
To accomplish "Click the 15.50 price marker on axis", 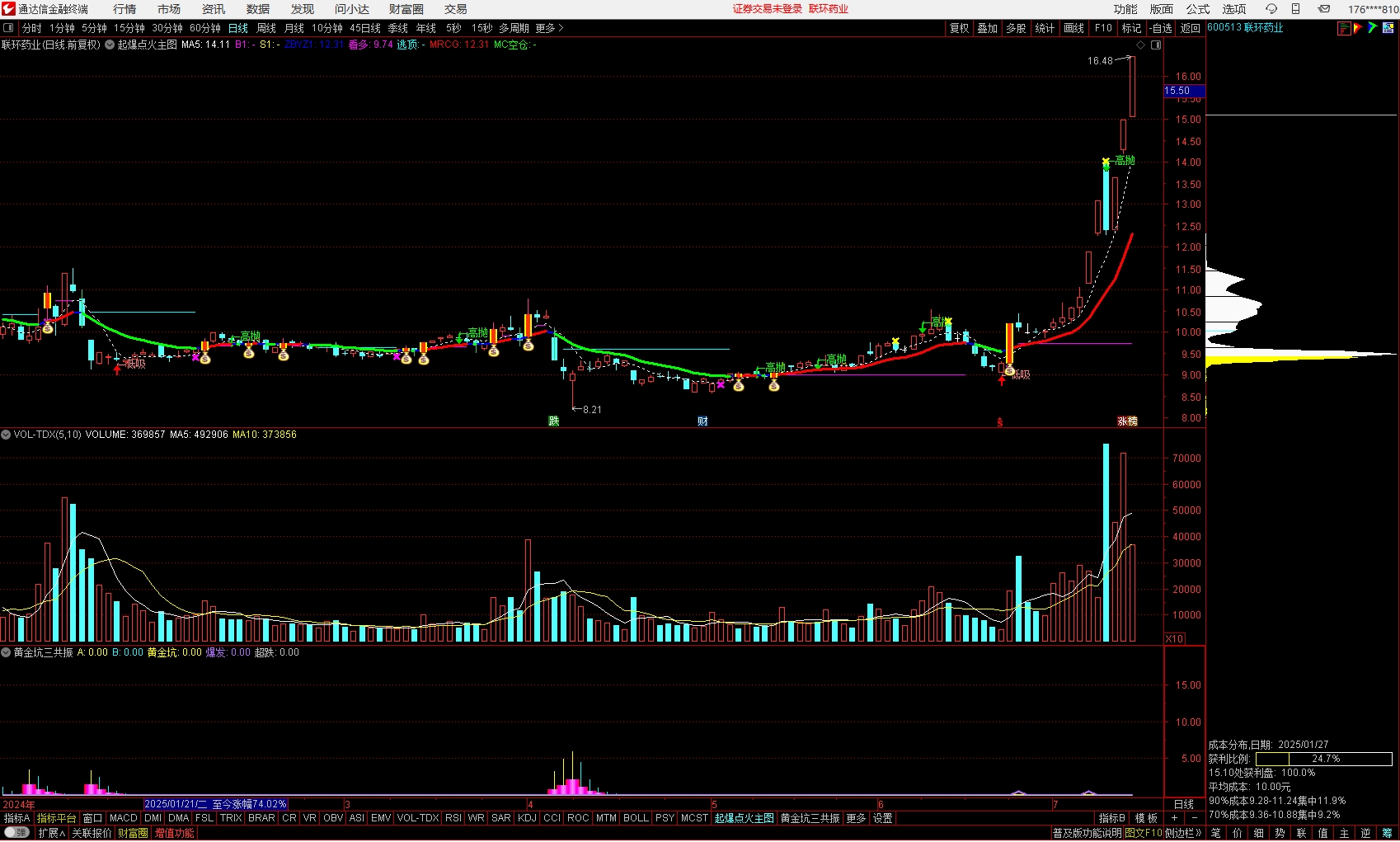I will click(1184, 91).
